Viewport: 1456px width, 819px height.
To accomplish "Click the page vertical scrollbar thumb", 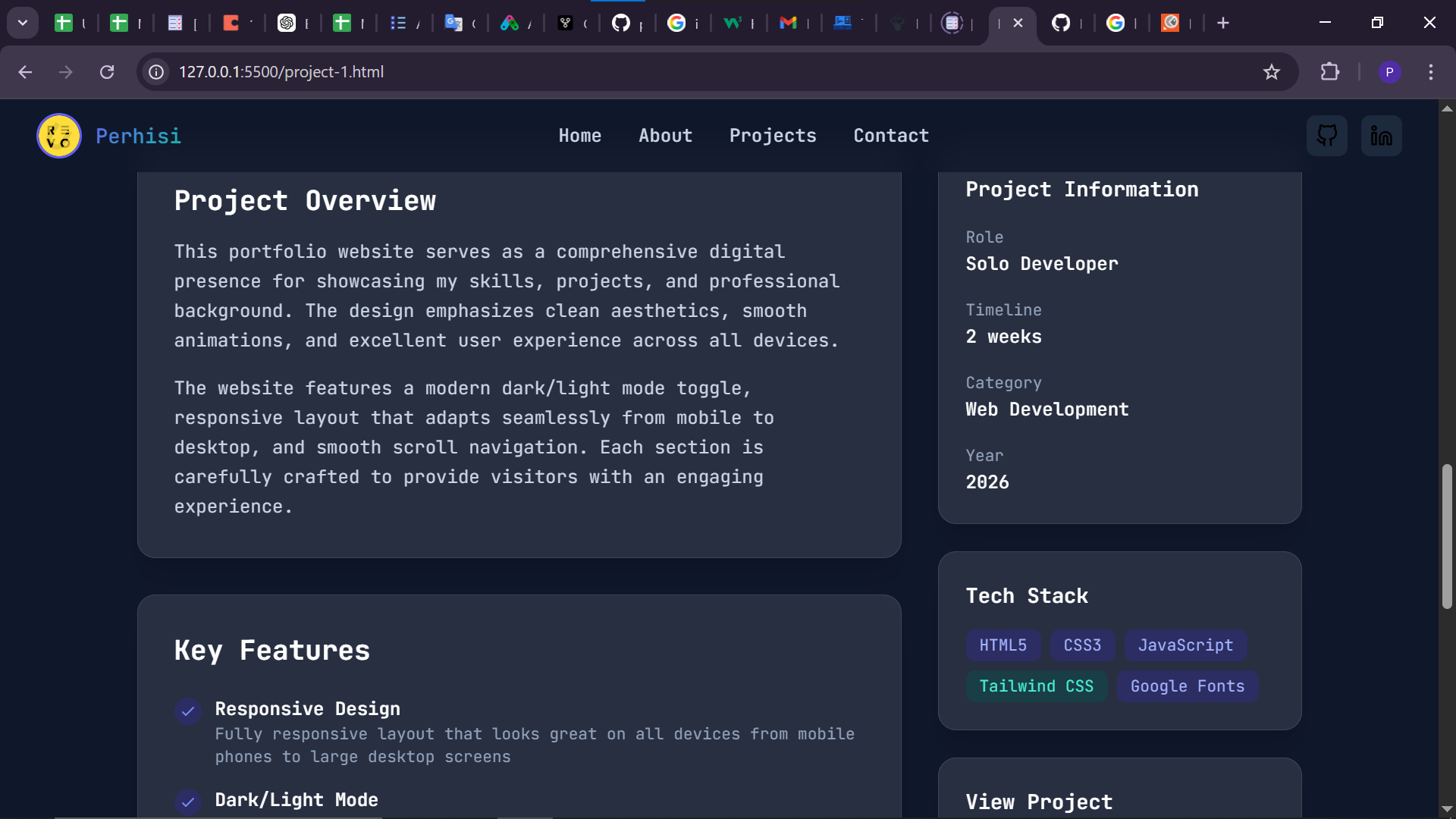I will (1447, 536).
